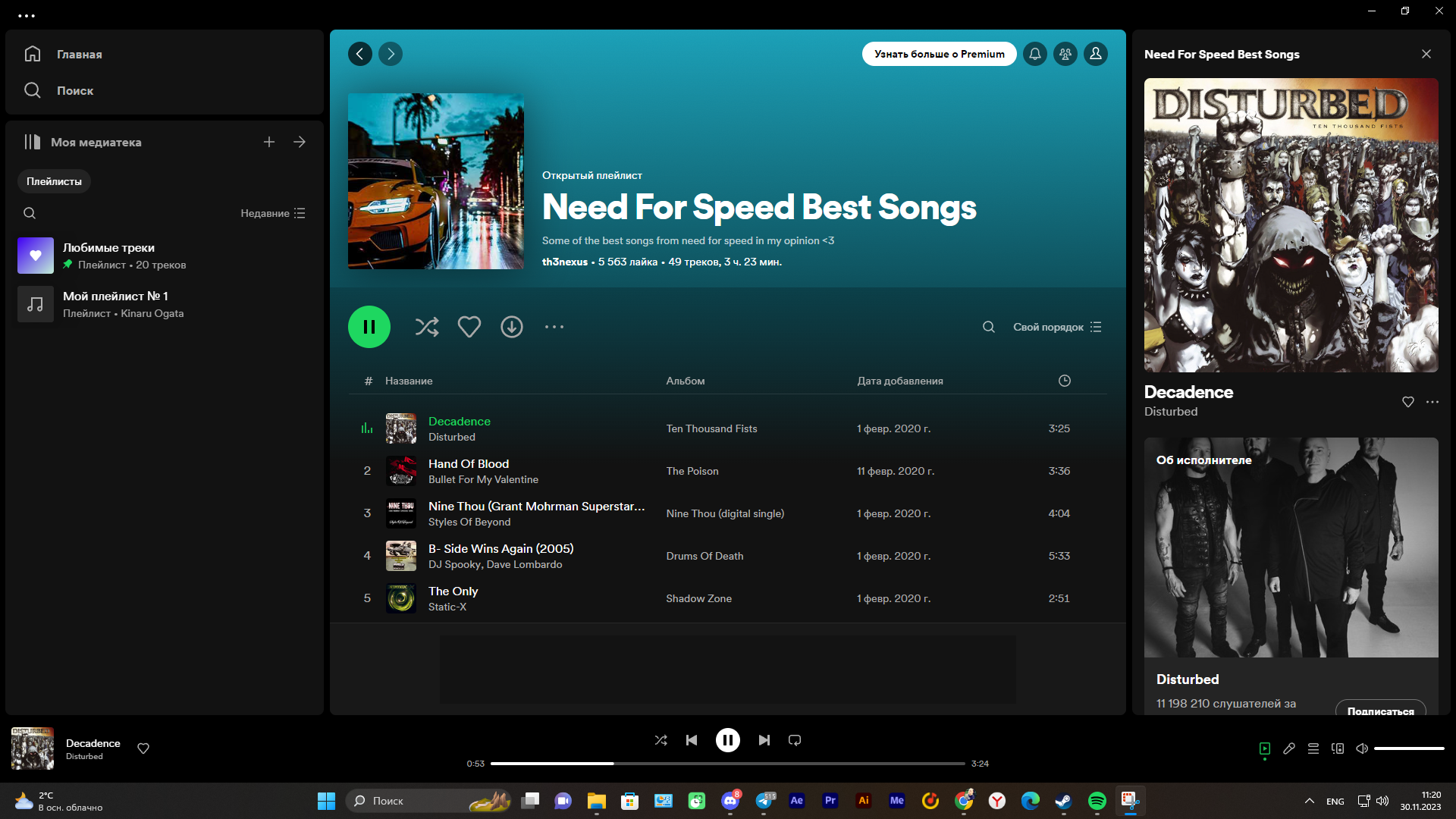Search in playlist magnifier icon
The height and width of the screenshot is (819, 1456).
click(989, 327)
